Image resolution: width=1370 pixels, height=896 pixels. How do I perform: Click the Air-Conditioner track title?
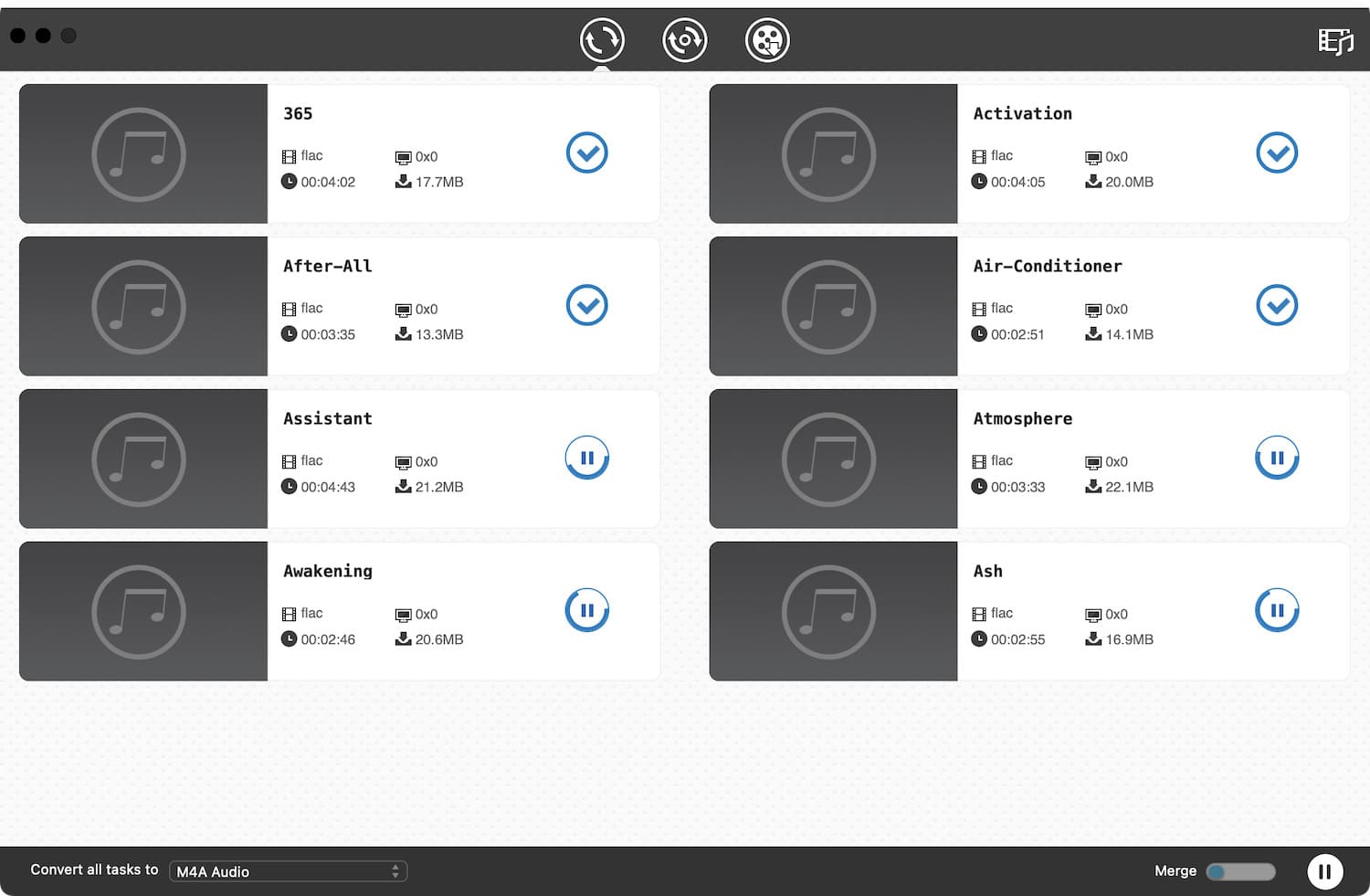(x=1047, y=266)
